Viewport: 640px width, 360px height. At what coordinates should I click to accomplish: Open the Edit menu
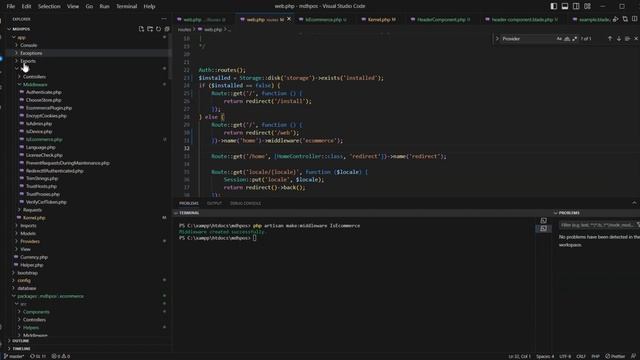[x=26, y=6]
